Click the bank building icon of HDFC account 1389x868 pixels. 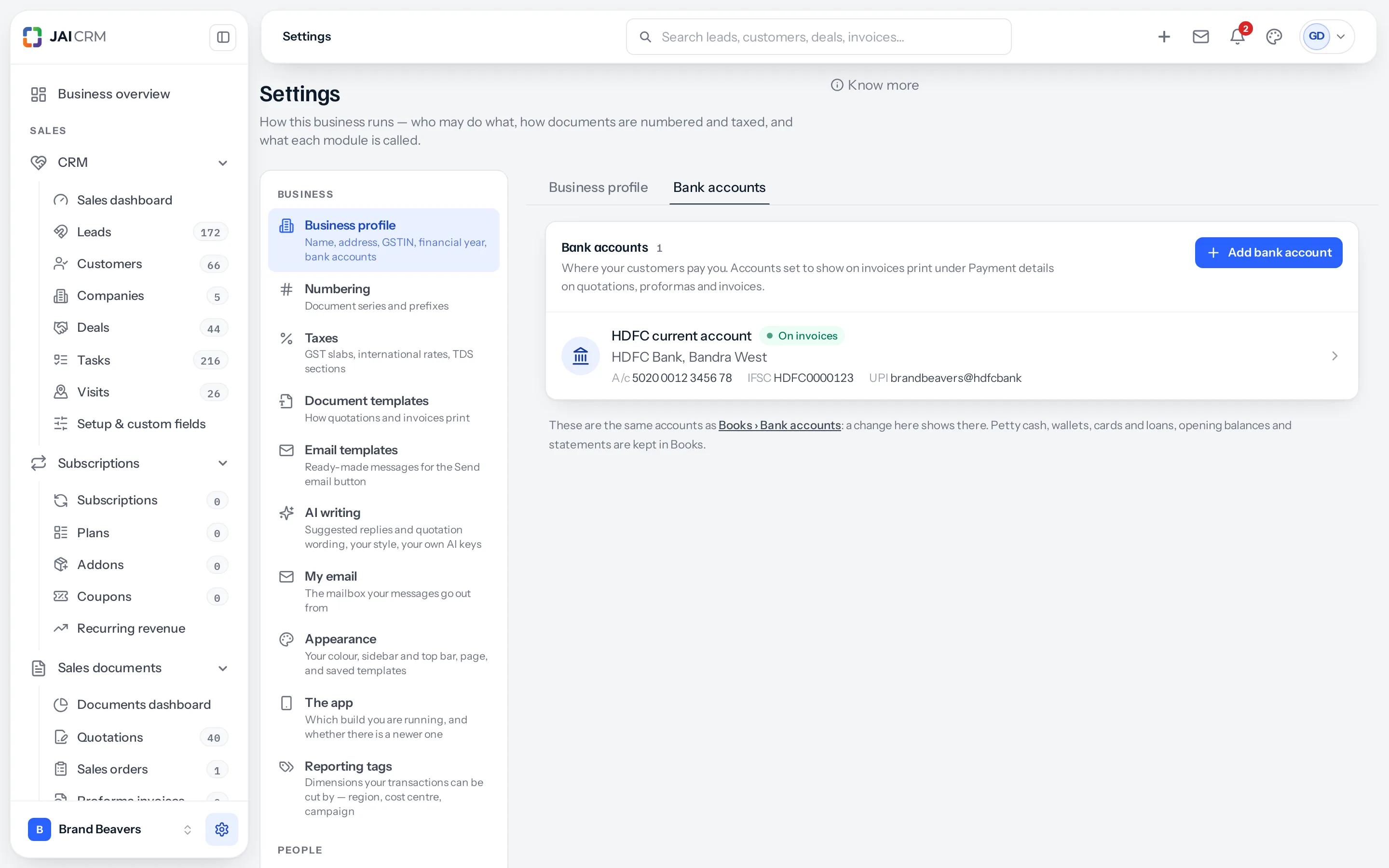(581, 356)
